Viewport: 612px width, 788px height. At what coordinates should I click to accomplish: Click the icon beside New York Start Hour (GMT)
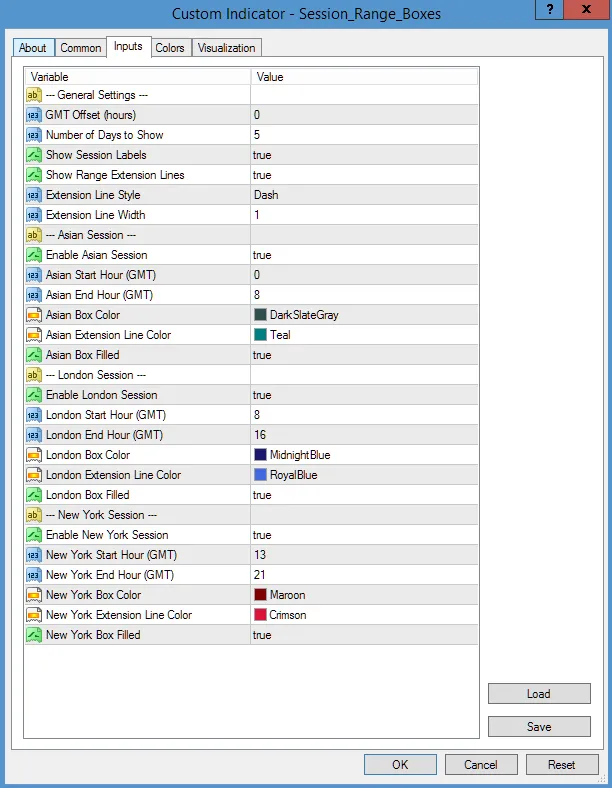34,555
